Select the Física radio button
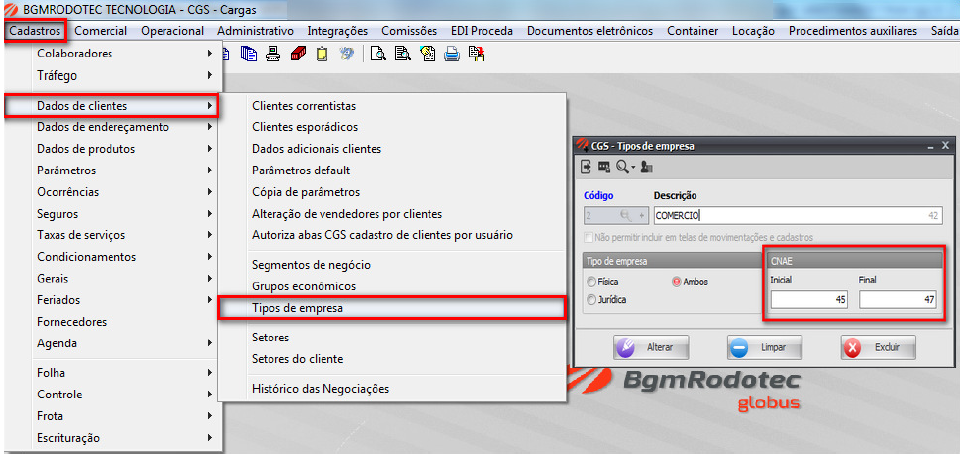 pyautogui.click(x=591, y=282)
